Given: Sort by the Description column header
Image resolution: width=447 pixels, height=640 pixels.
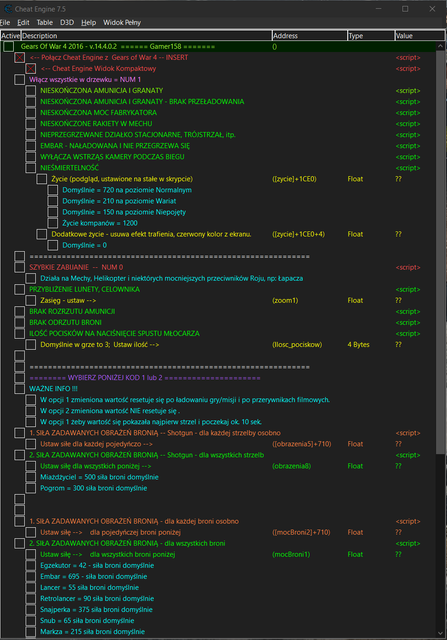Looking at the screenshot, I should click(x=146, y=36).
